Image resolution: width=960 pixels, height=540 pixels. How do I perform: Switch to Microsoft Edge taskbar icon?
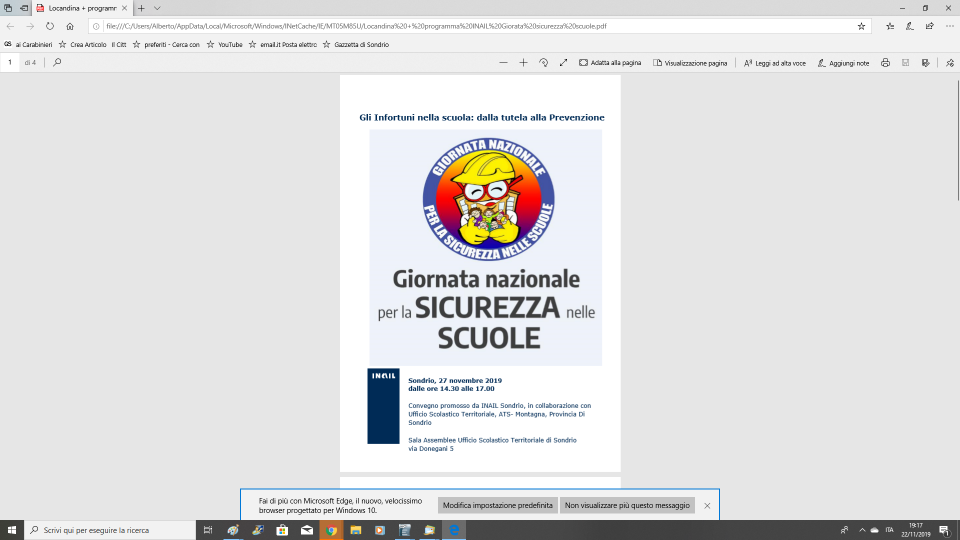click(454, 530)
